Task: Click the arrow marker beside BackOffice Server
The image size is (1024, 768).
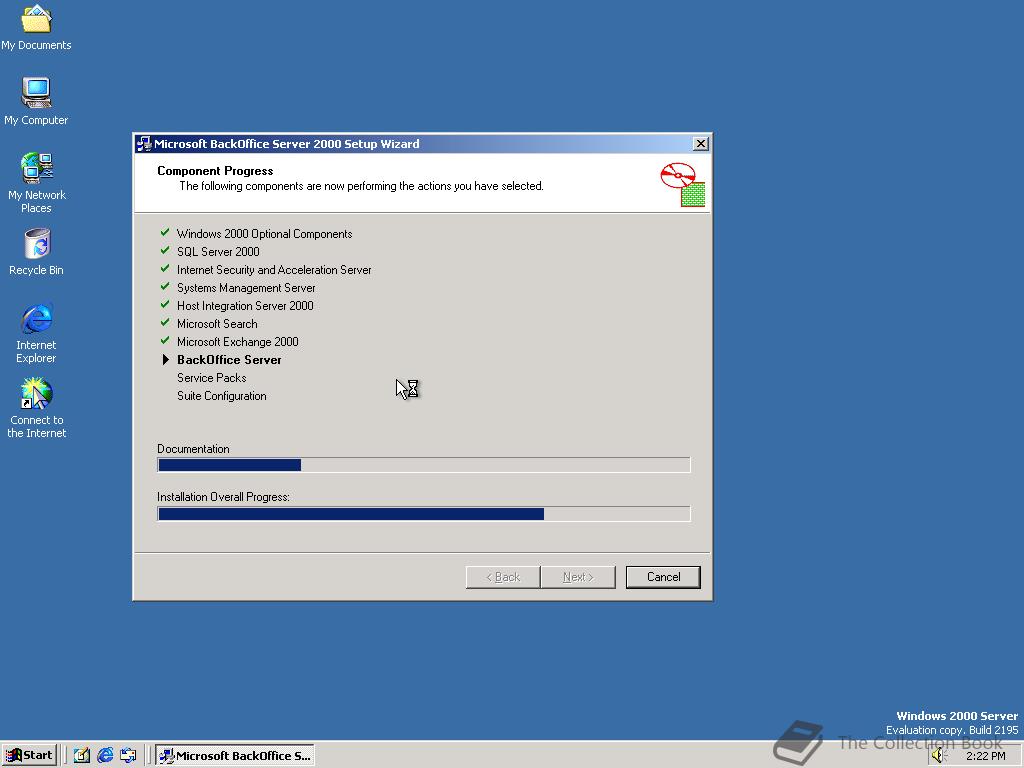Action: [165, 359]
